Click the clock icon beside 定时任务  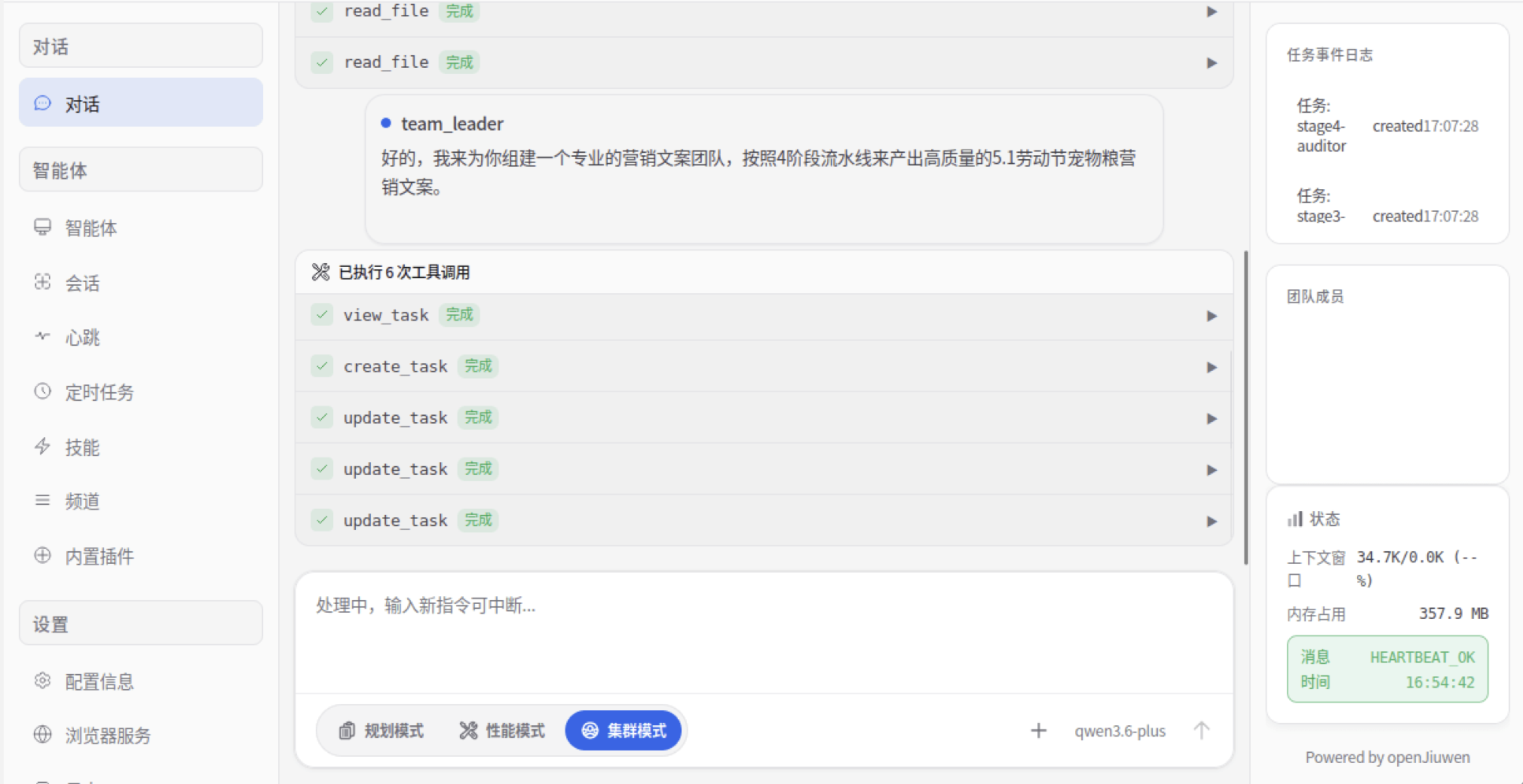tap(43, 391)
